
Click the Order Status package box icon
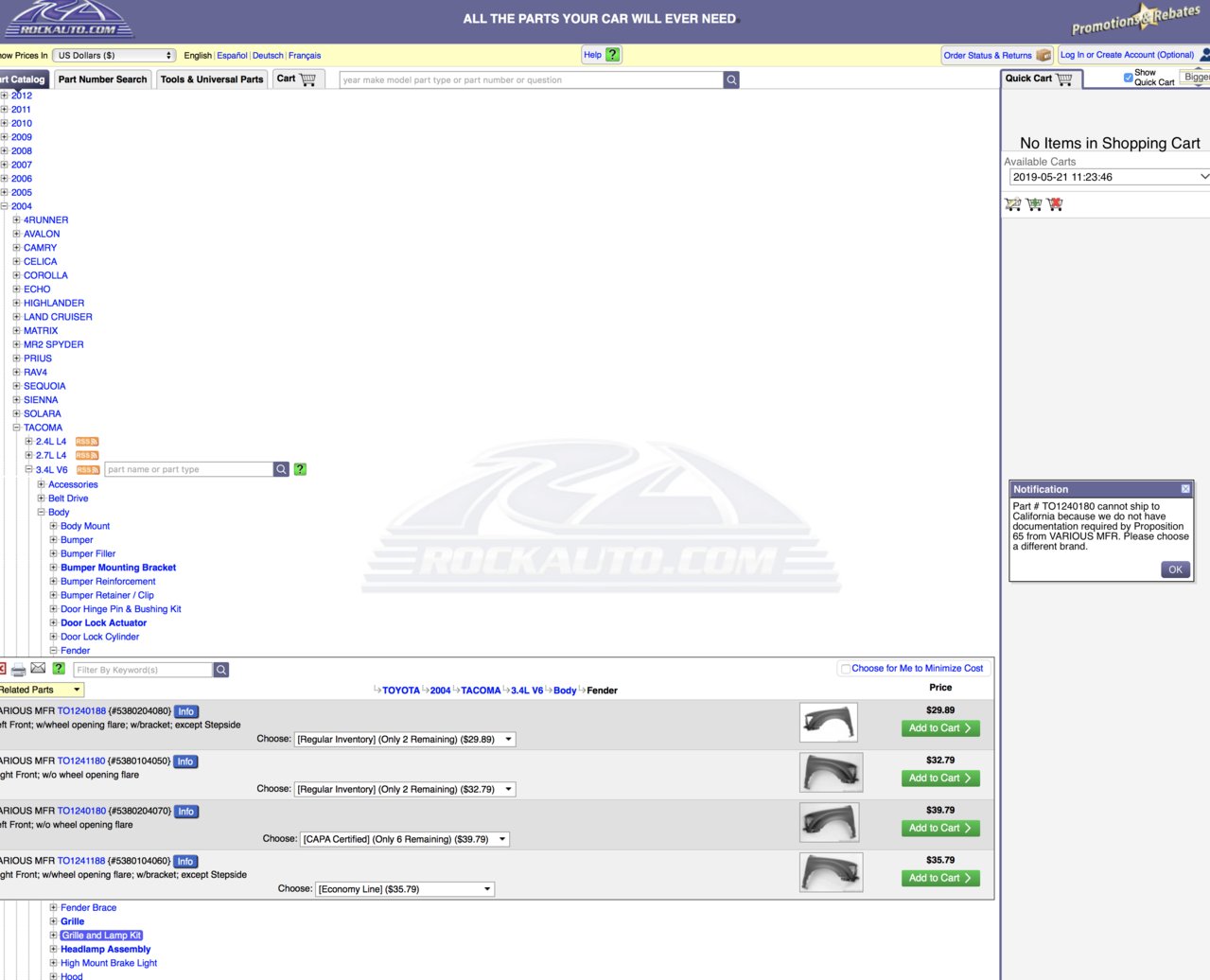tap(1043, 55)
